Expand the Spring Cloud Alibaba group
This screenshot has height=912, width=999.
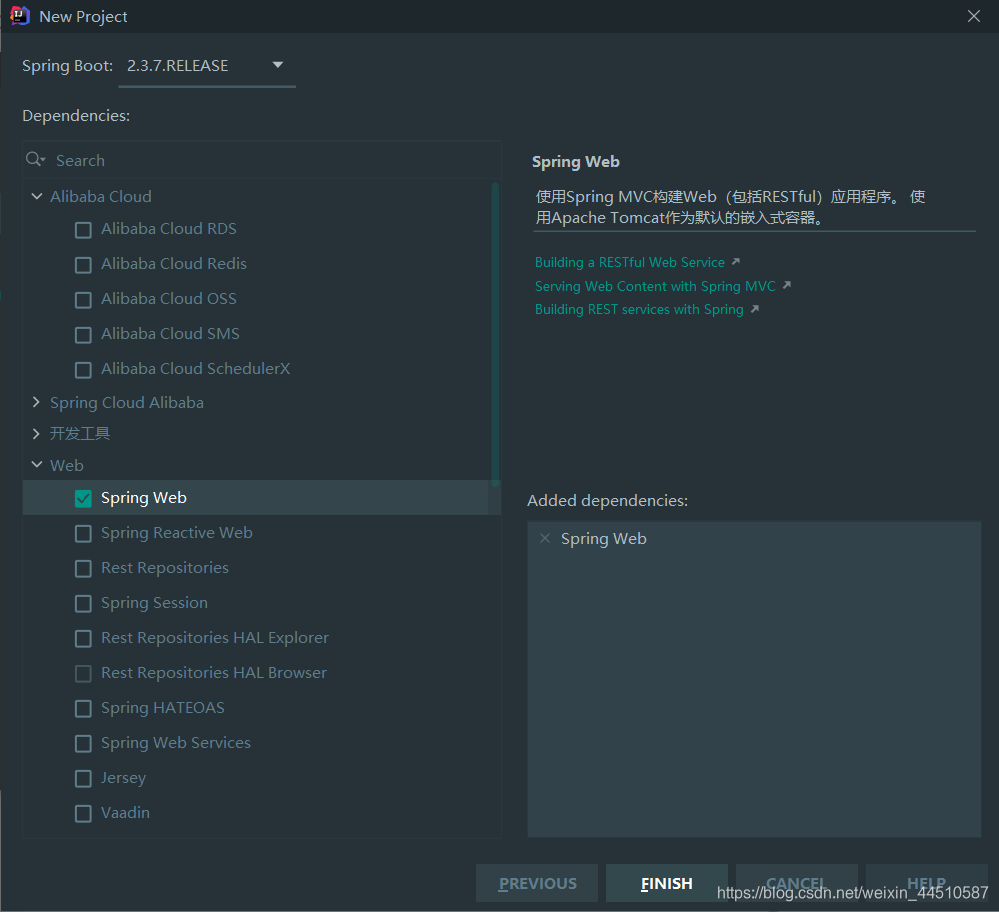click(x=36, y=402)
